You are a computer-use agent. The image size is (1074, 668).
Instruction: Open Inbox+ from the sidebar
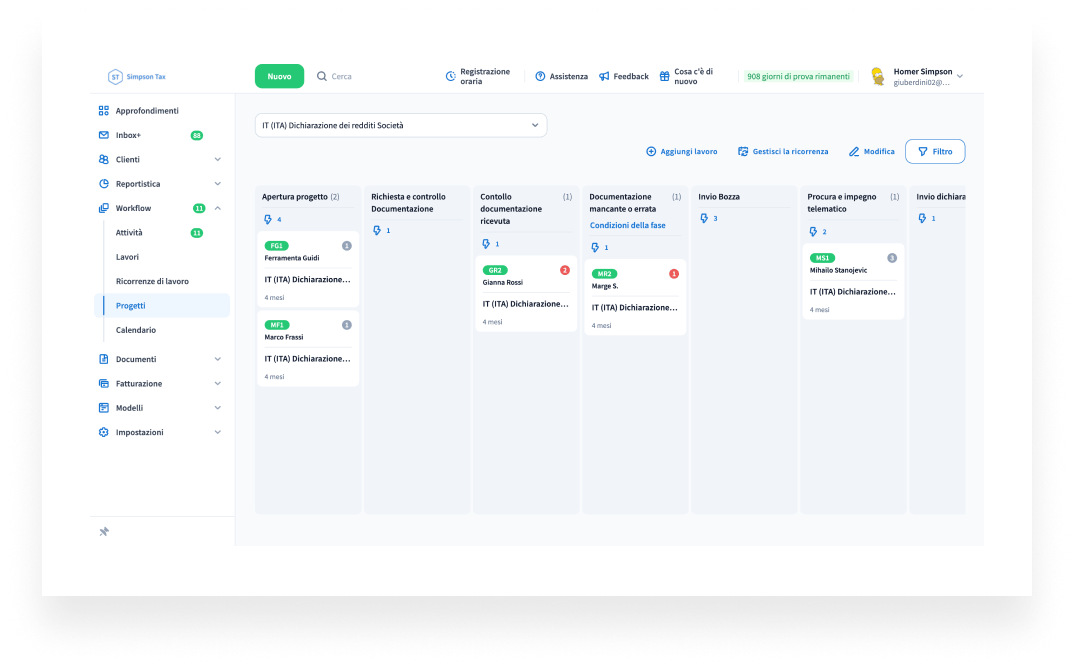pos(128,136)
